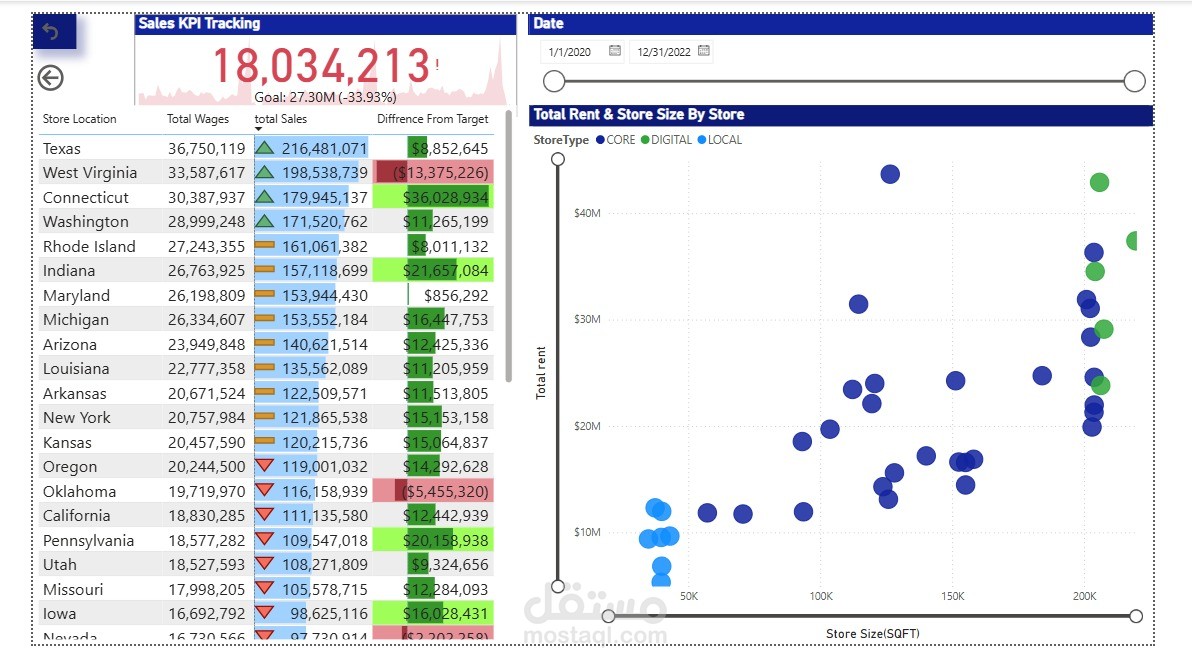1192x661 pixels.
Task: Select the West Virginia row label
Action: click(90, 172)
